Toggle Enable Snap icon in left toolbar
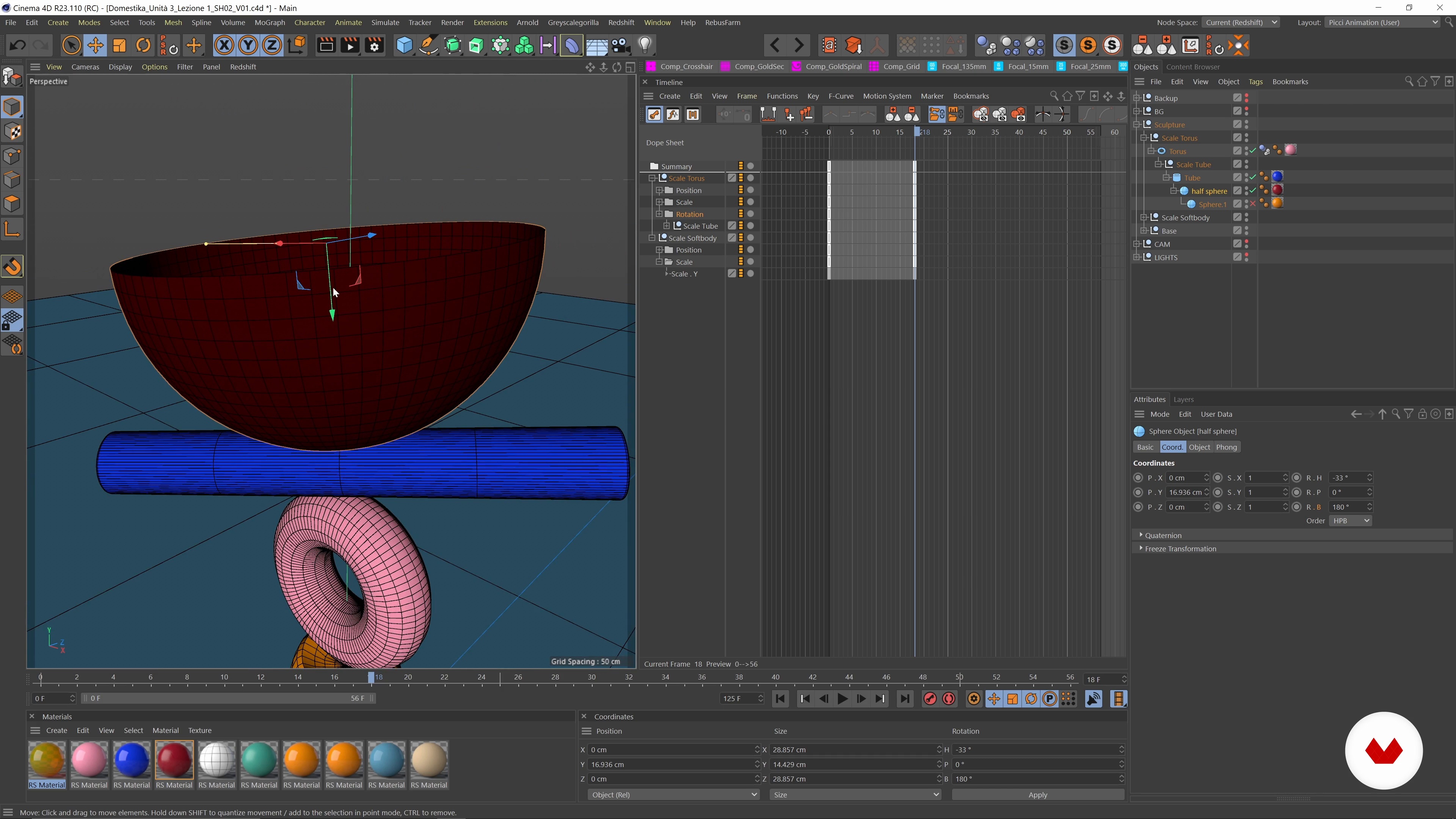1456x819 pixels. [13, 267]
